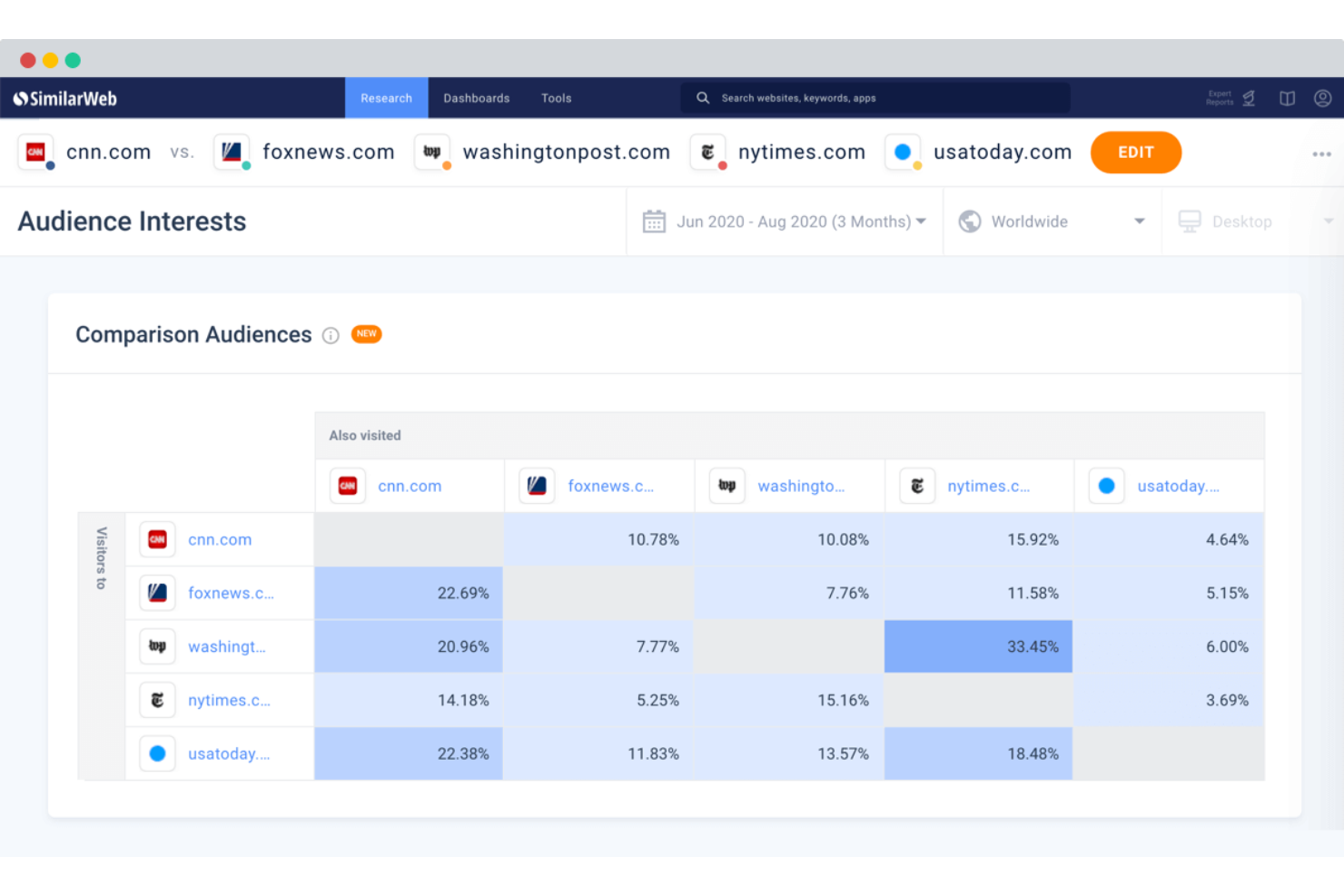Open the Tools tab

pyautogui.click(x=557, y=98)
